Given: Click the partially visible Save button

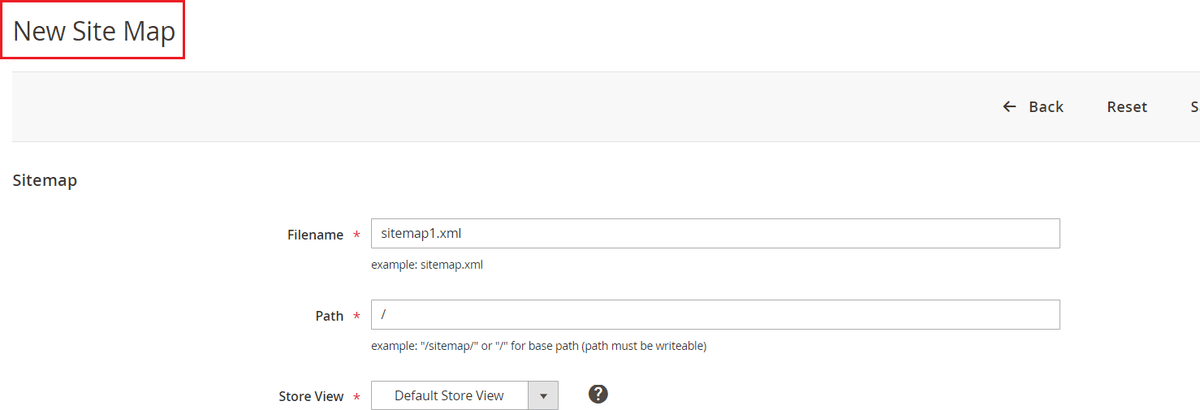Looking at the screenshot, I should pyautogui.click(x=1194, y=107).
